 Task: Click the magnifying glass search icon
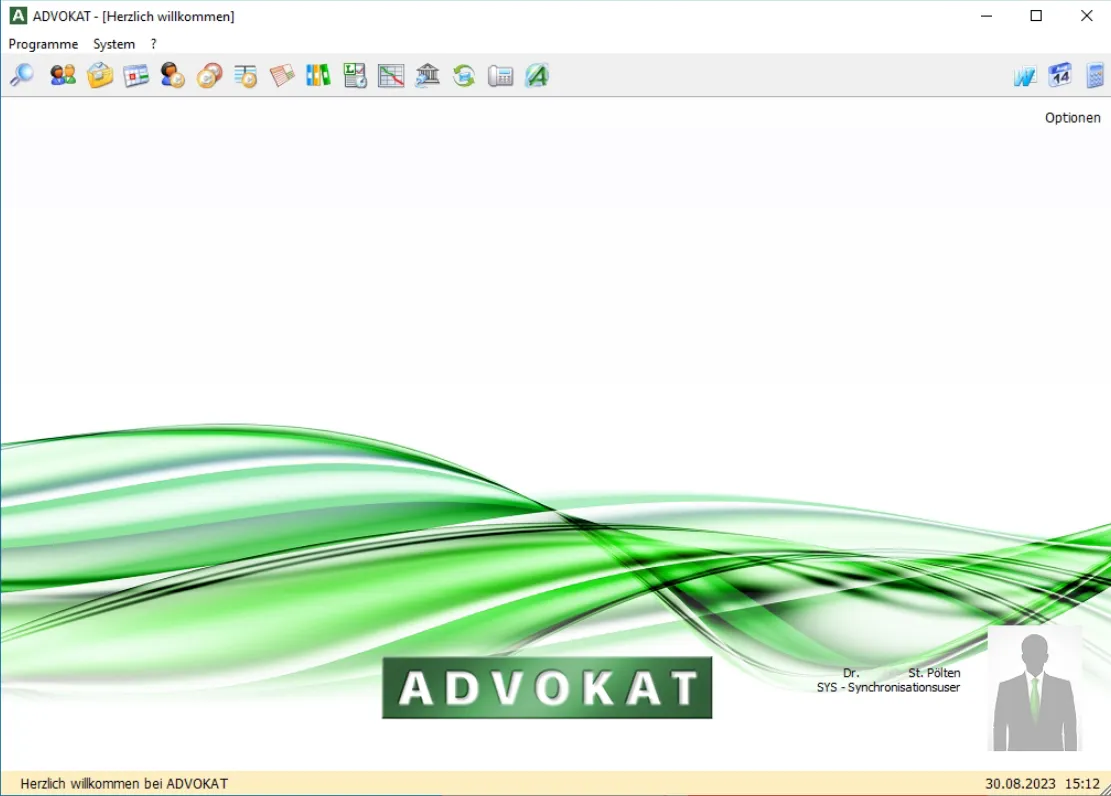21,75
